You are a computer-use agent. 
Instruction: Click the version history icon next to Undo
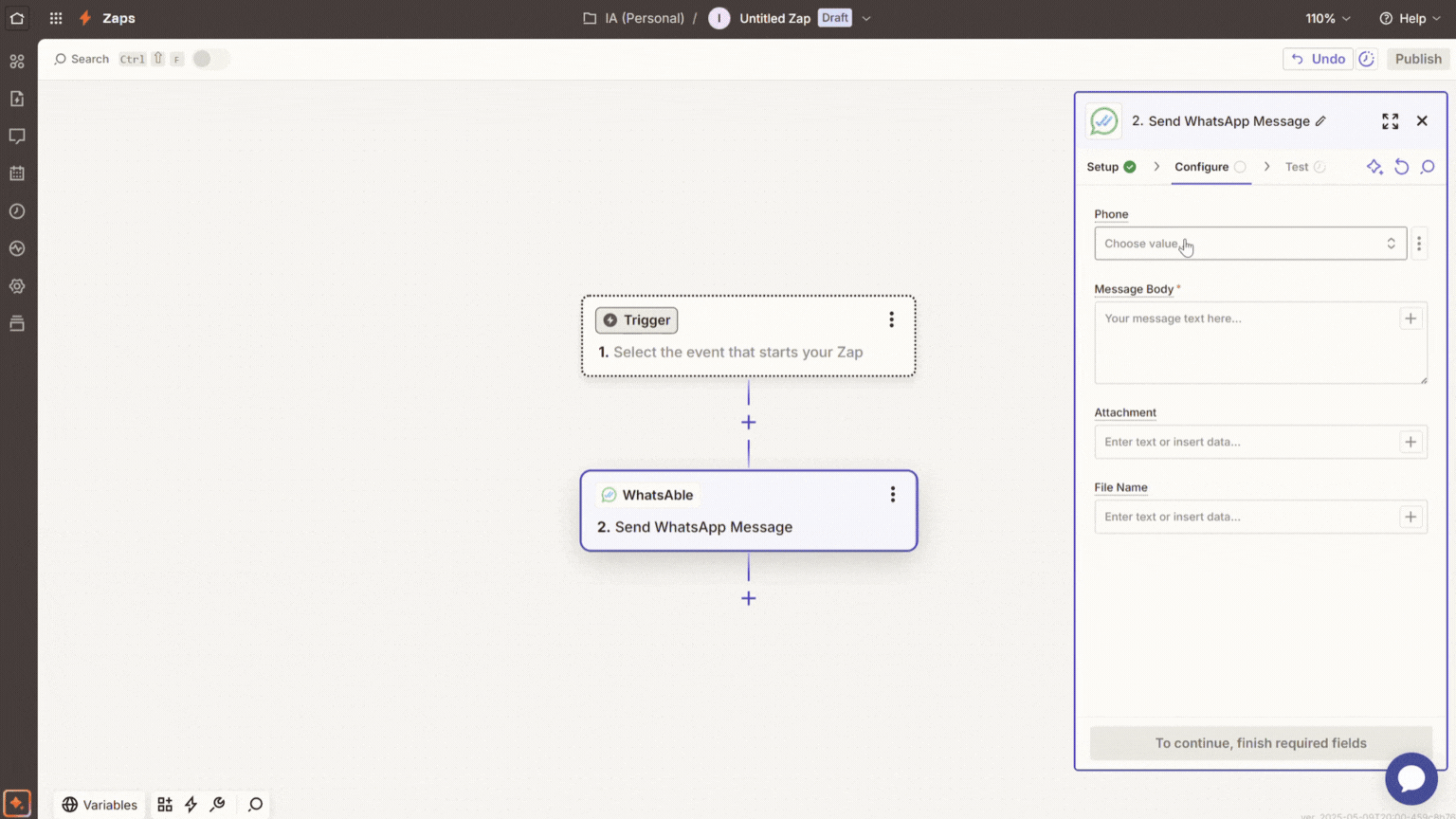click(1366, 59)
